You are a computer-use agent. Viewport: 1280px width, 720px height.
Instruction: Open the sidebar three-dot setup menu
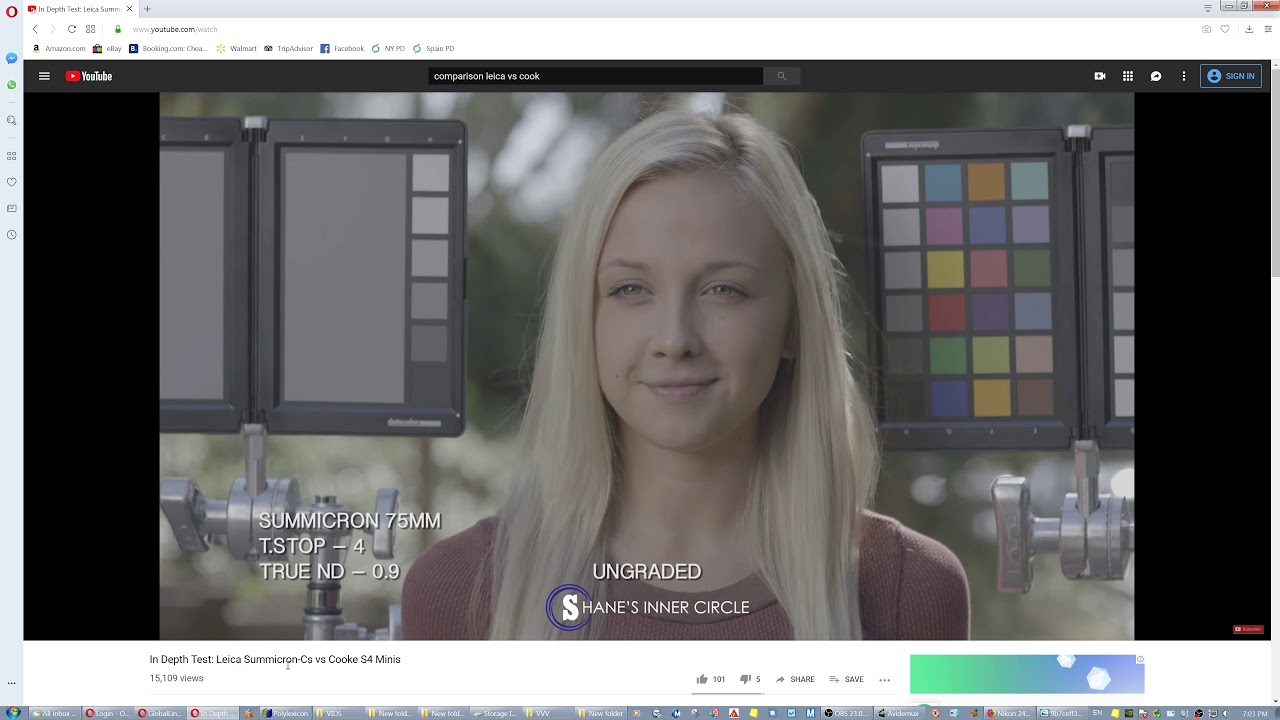pos(11,683)
